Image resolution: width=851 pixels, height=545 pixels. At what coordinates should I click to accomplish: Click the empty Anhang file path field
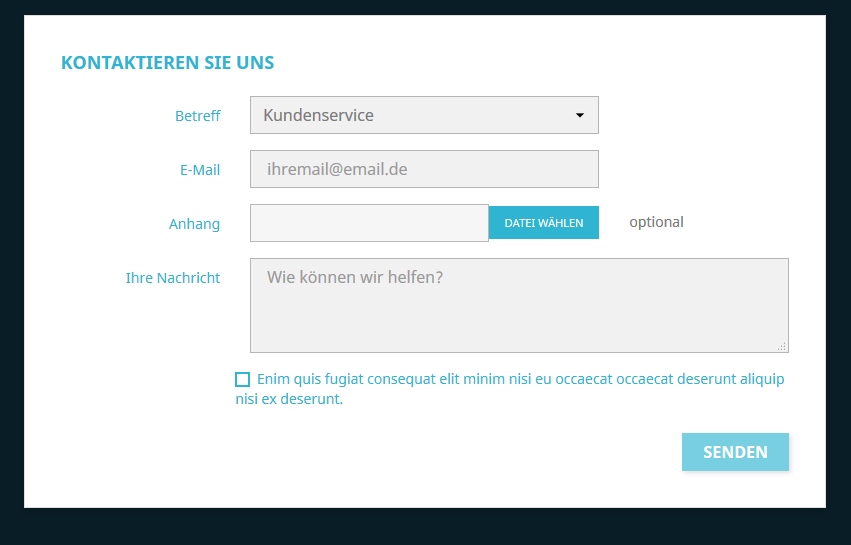tap(369, 223)
